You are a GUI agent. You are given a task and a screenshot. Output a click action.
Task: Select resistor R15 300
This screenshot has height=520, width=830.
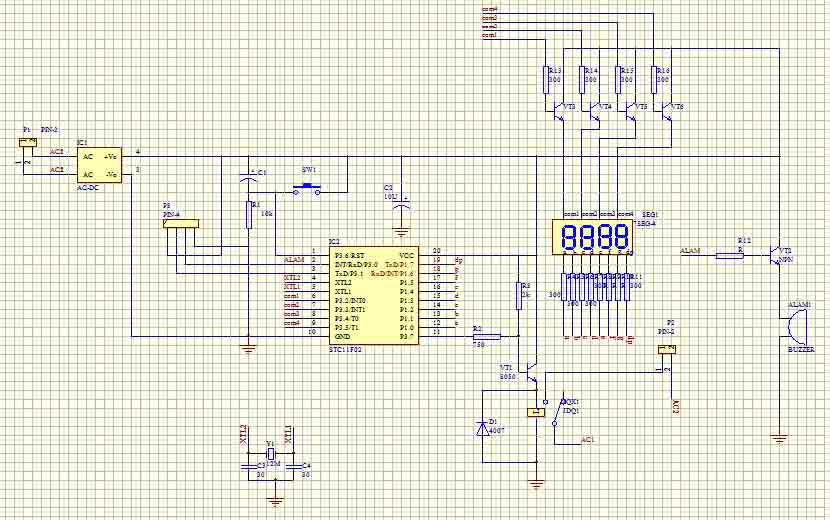pos(617,80)
